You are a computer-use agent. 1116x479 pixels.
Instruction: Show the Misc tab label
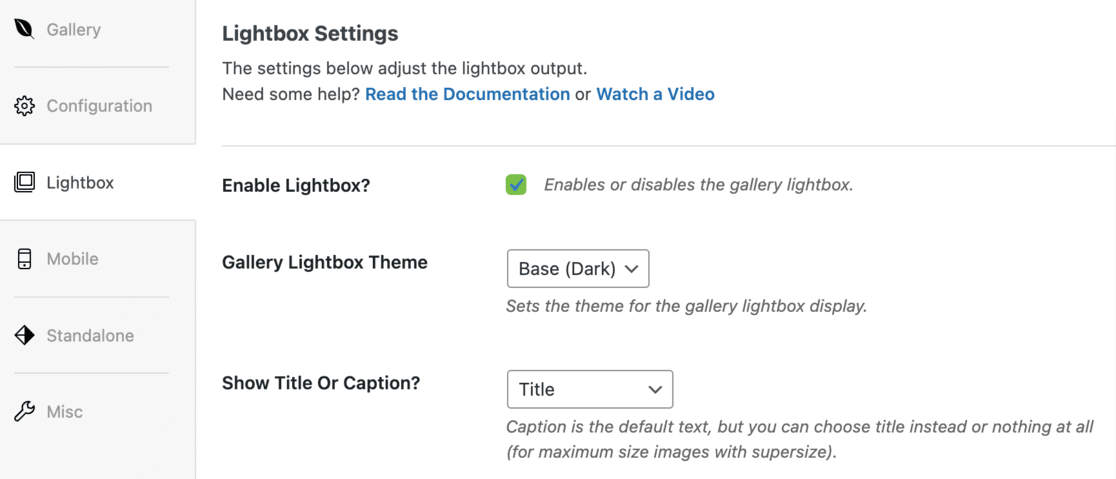coord(64,412)
